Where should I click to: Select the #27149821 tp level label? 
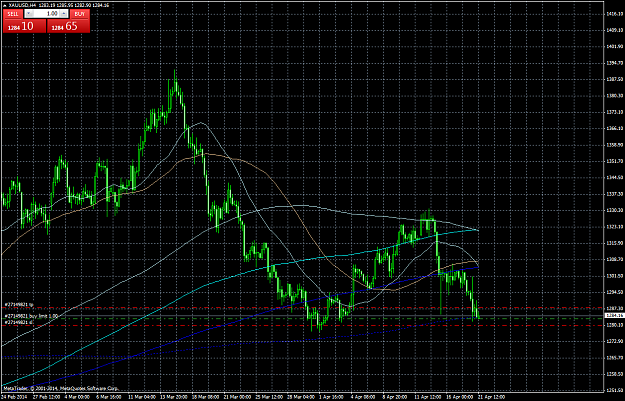click(x=19, y=305)
